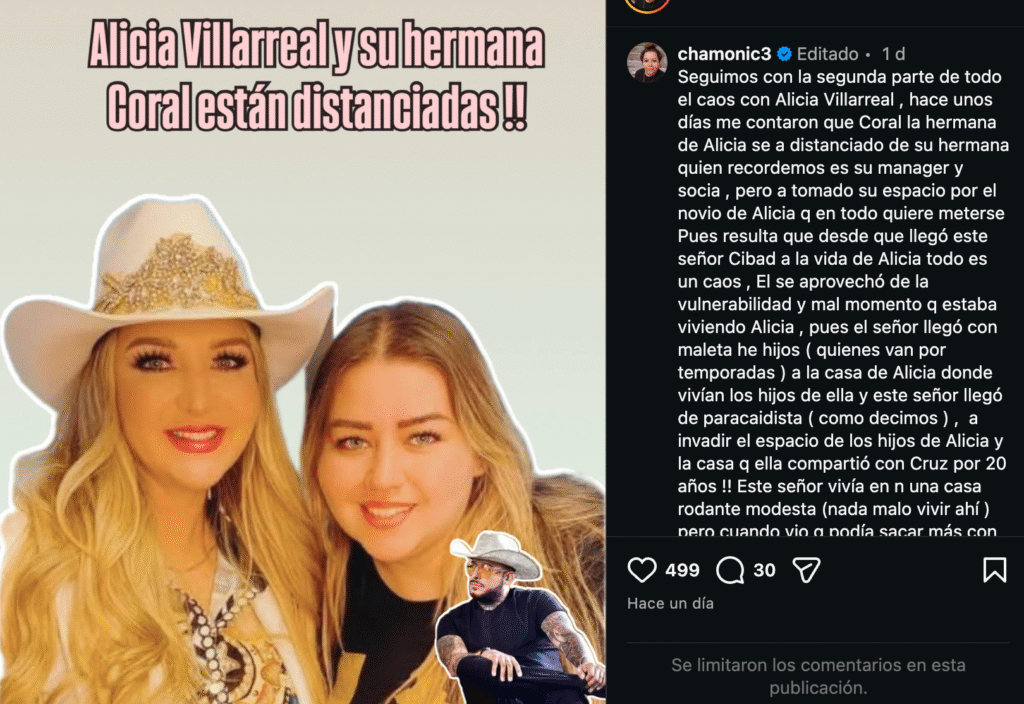The width and height of the screenshot is (1024, 704).
Task: Save post with bookmark icon
Action: pos(994,569)
